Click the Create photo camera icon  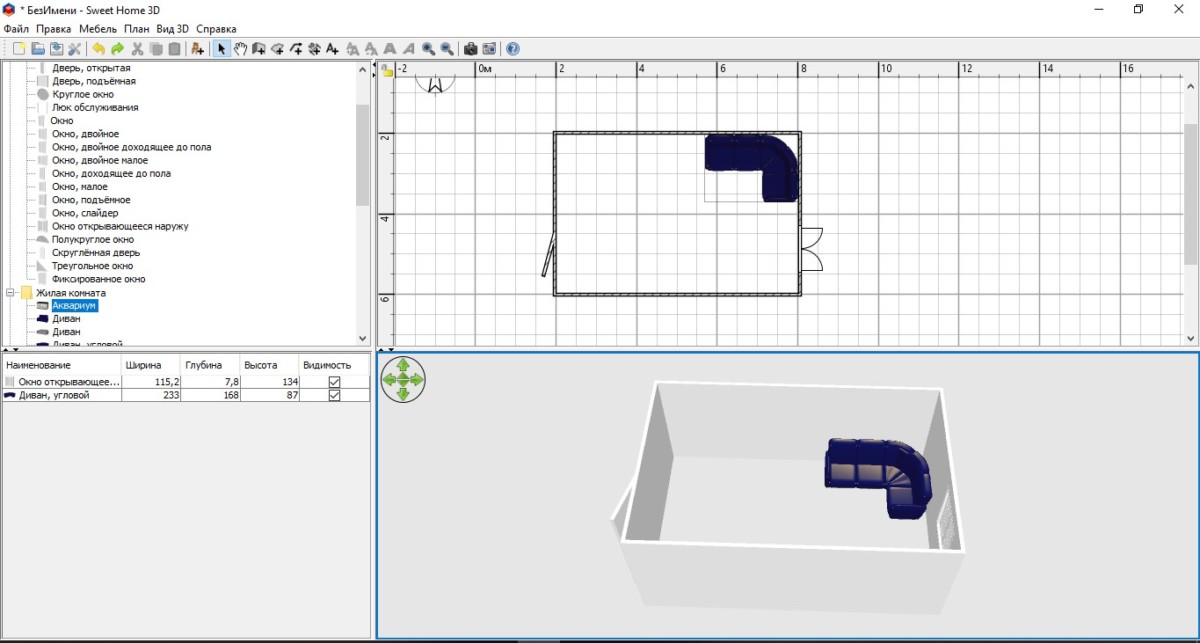[x=470, y=48]
